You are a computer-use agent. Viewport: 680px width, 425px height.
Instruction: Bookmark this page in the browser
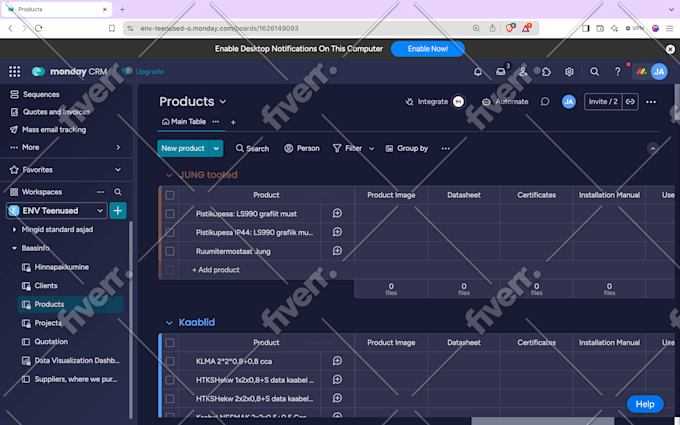111,28
